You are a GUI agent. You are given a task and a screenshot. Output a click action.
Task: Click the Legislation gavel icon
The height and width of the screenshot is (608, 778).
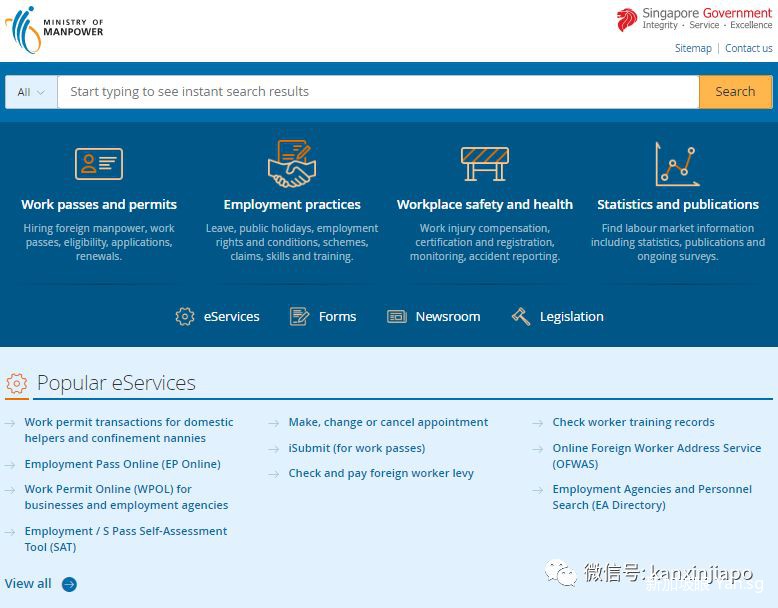[x=521, y=317]
